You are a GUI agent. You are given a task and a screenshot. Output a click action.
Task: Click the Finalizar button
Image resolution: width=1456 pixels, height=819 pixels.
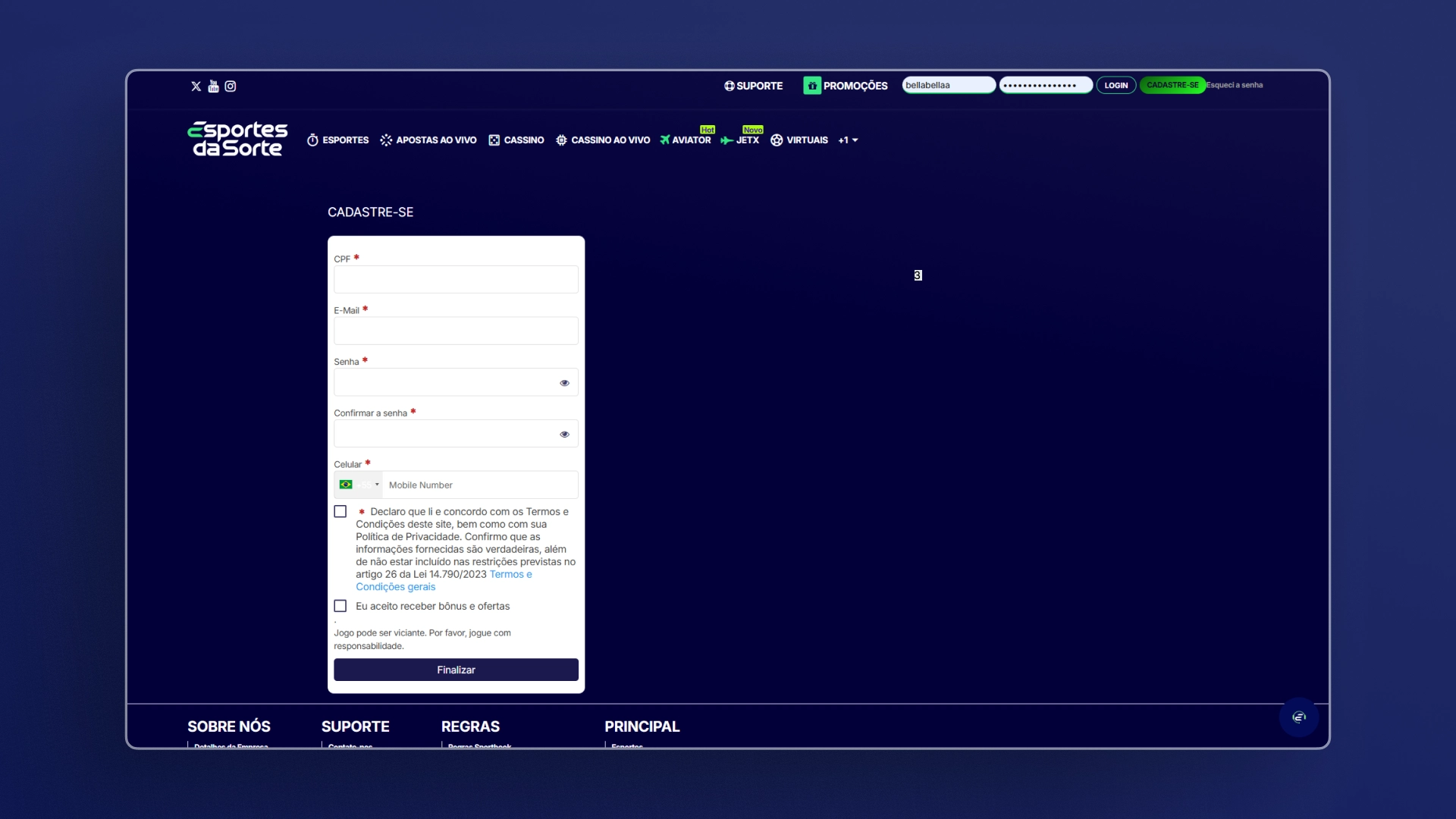[456, 670]
